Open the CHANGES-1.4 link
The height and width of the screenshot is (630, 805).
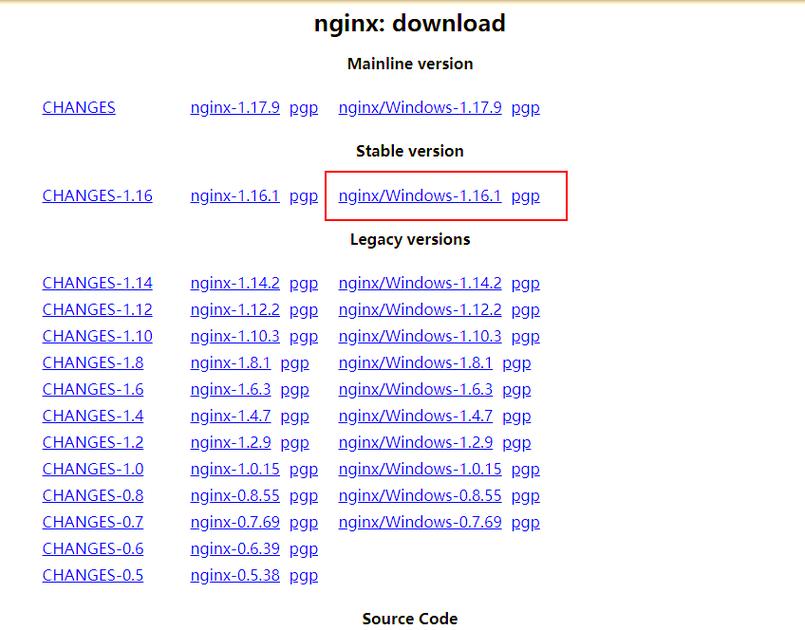(93, 416)
